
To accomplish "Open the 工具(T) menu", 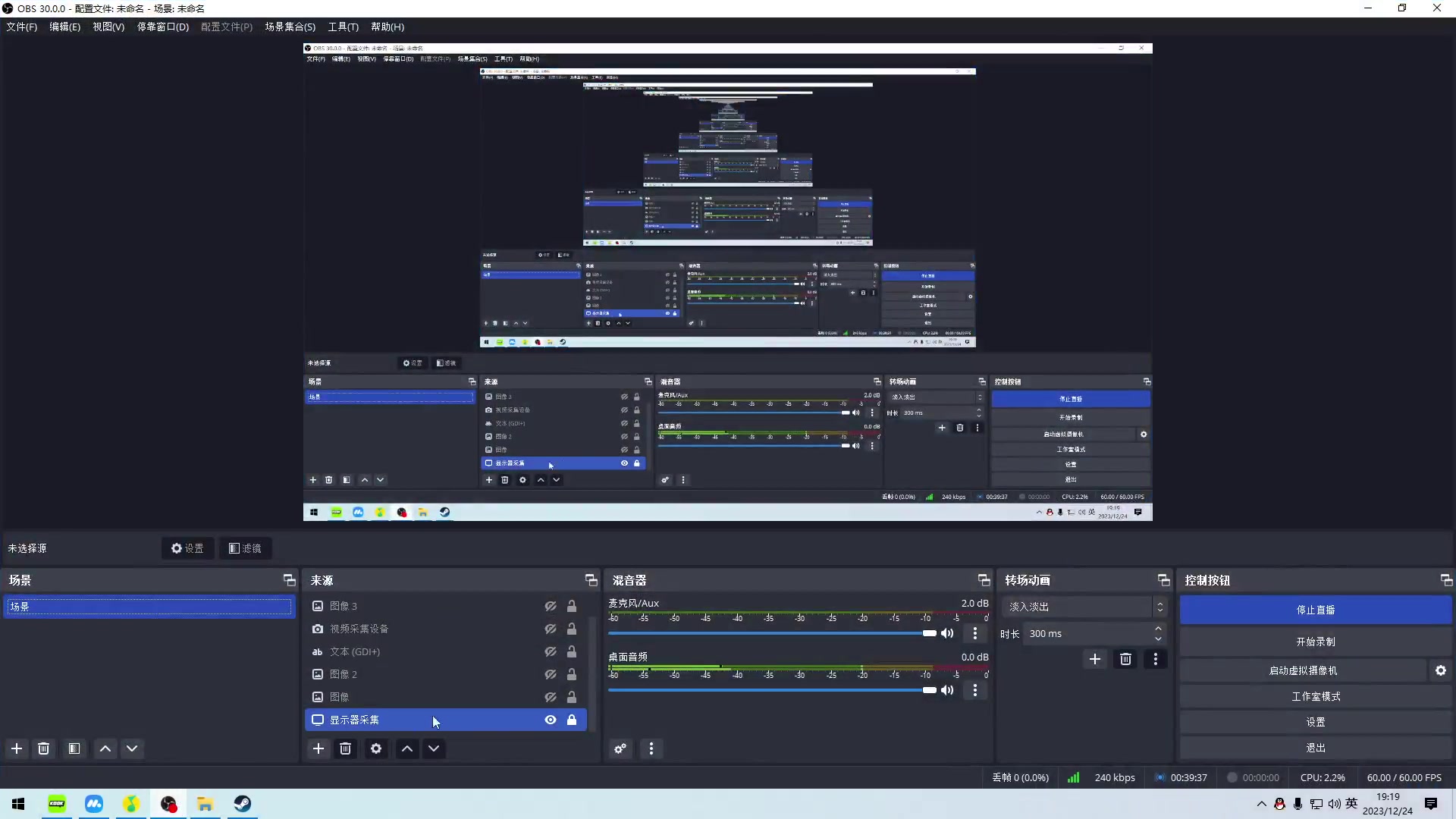I will 343,27.
